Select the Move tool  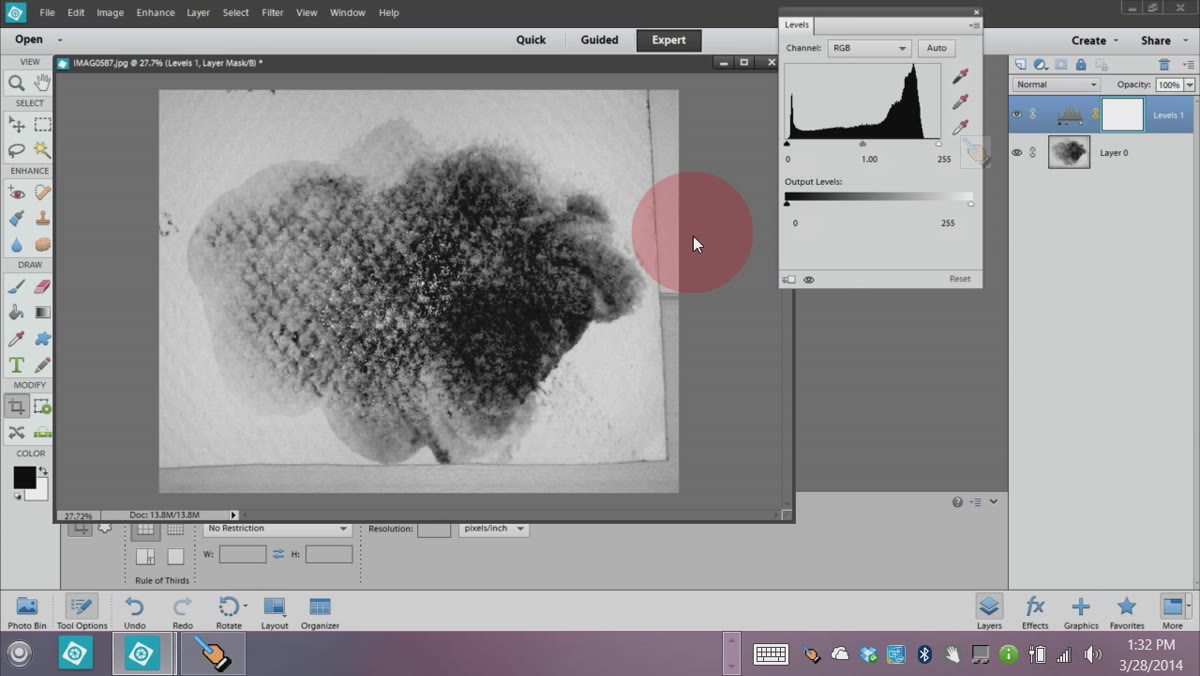click(x=16, y=124)
